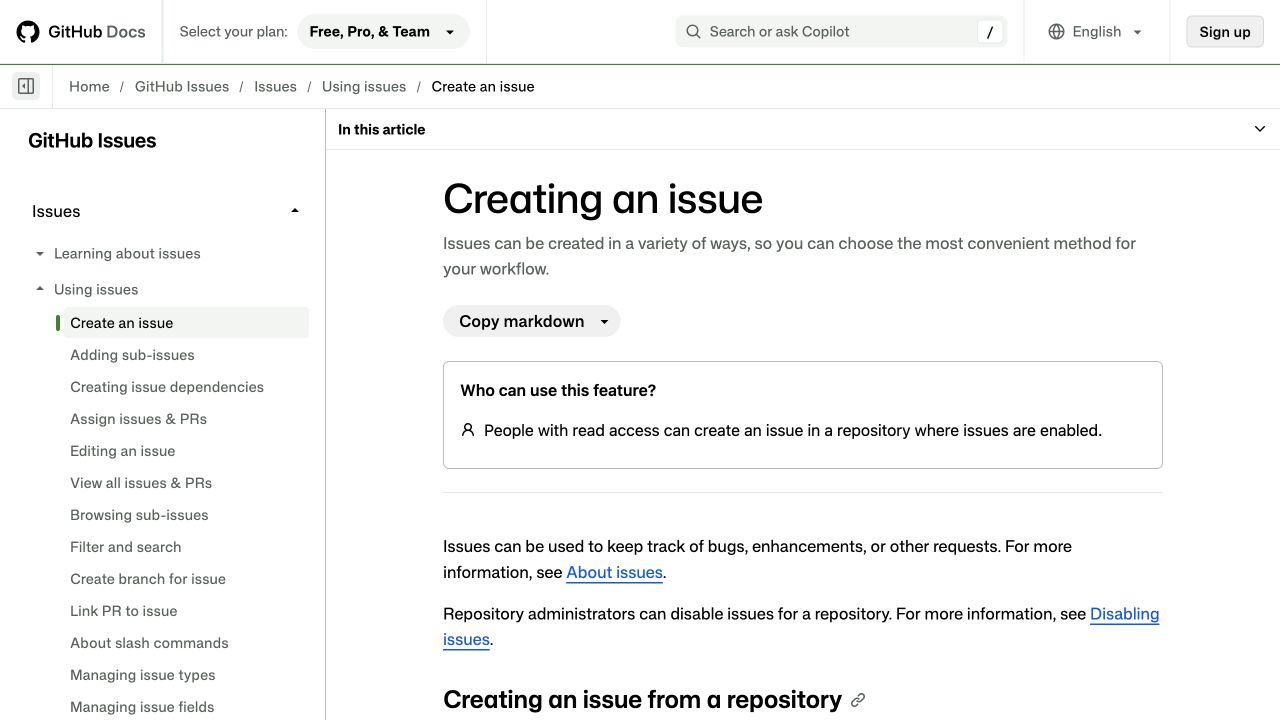The width and height of the screenshot is (1280, 720).
Task: Click the globe language icon
Action: tap(1056, 32)
